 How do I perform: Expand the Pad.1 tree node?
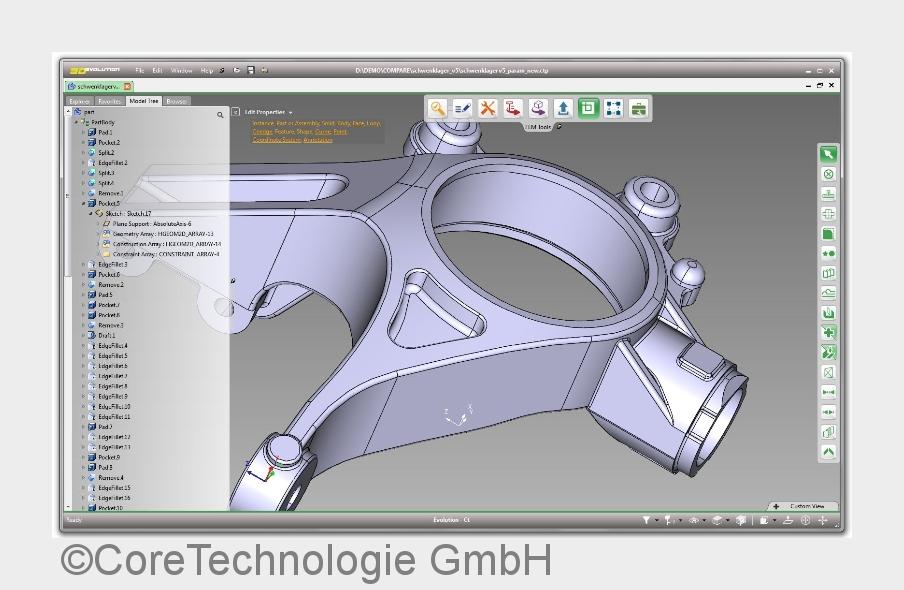pyautogui.click(x=83, y=132)
